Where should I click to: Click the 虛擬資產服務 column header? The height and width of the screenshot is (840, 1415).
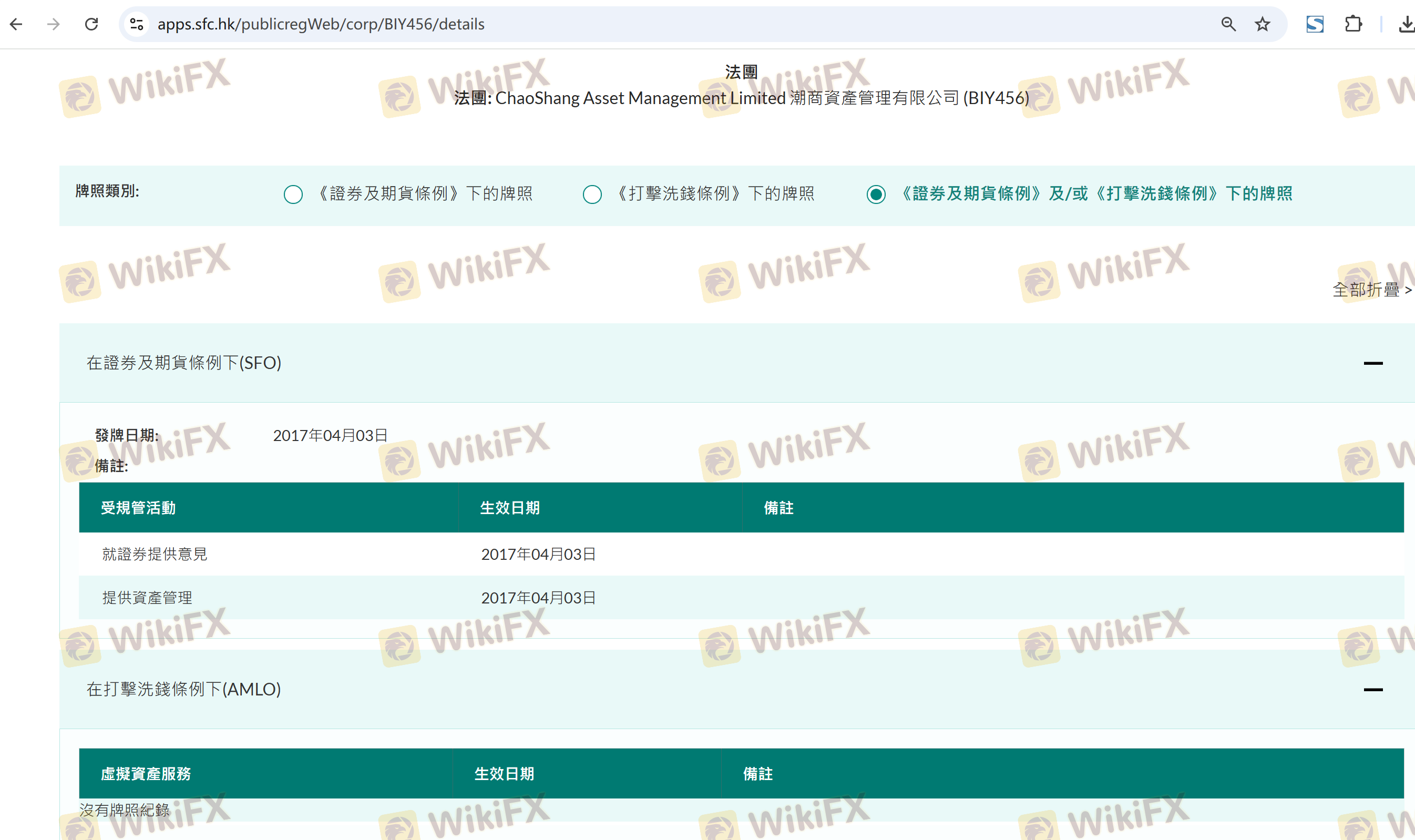(146, 774)
